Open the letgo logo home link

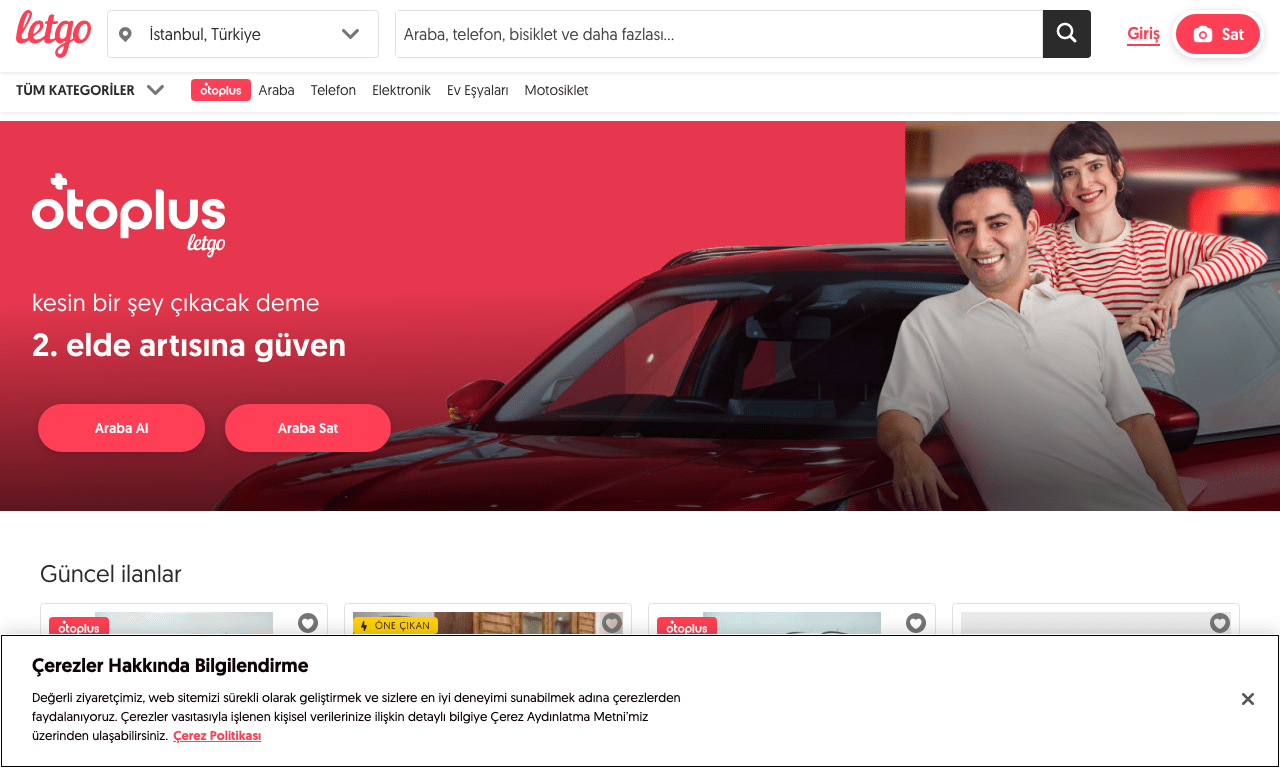54,34
